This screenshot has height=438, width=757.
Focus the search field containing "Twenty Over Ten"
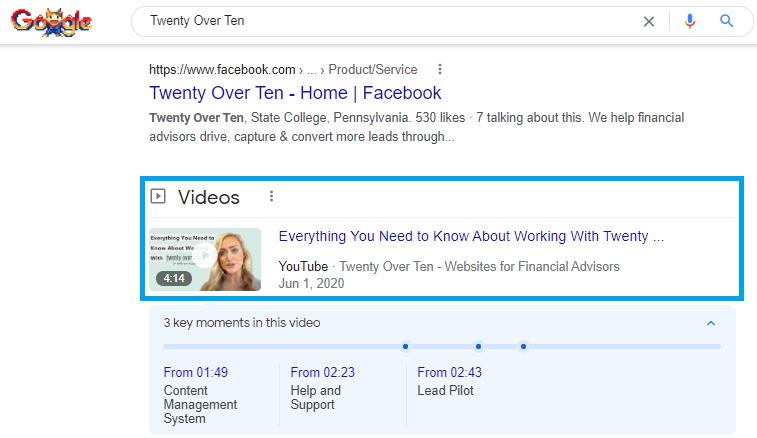(x=380, y=21)
